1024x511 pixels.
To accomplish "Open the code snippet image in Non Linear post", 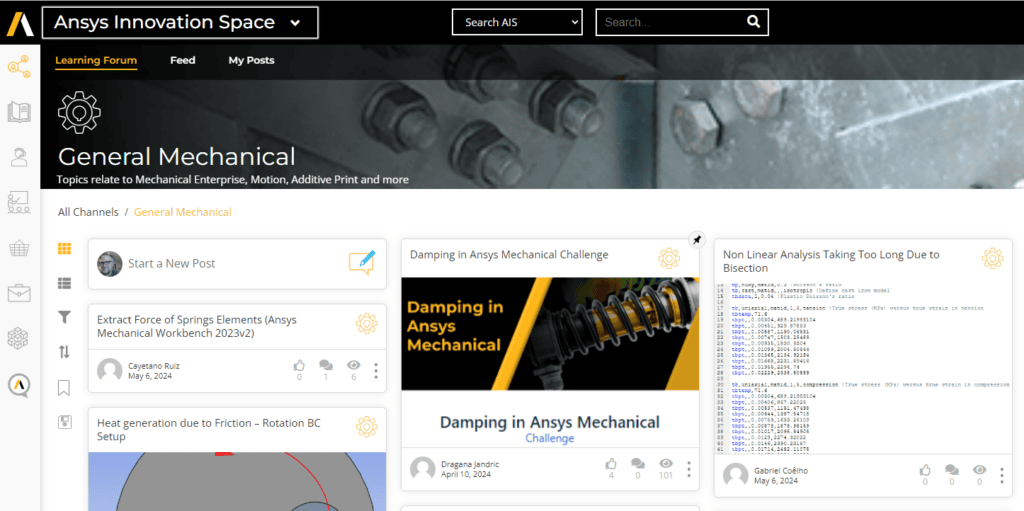I will coord(863,369).
